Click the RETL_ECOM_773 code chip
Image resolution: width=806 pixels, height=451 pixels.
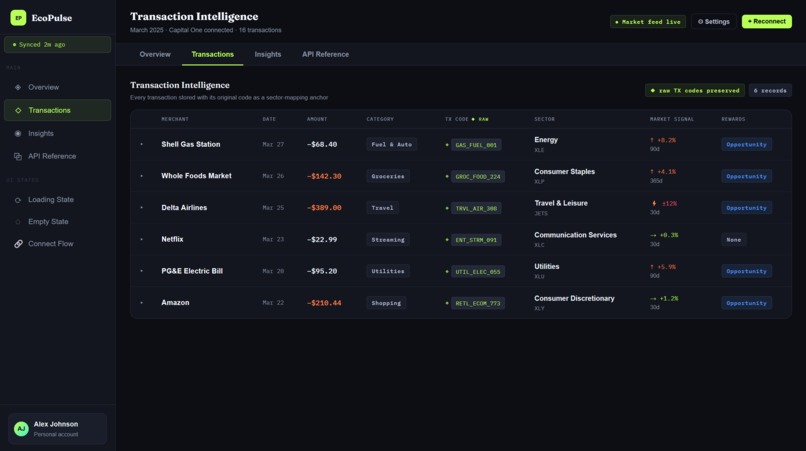(478, 303)
